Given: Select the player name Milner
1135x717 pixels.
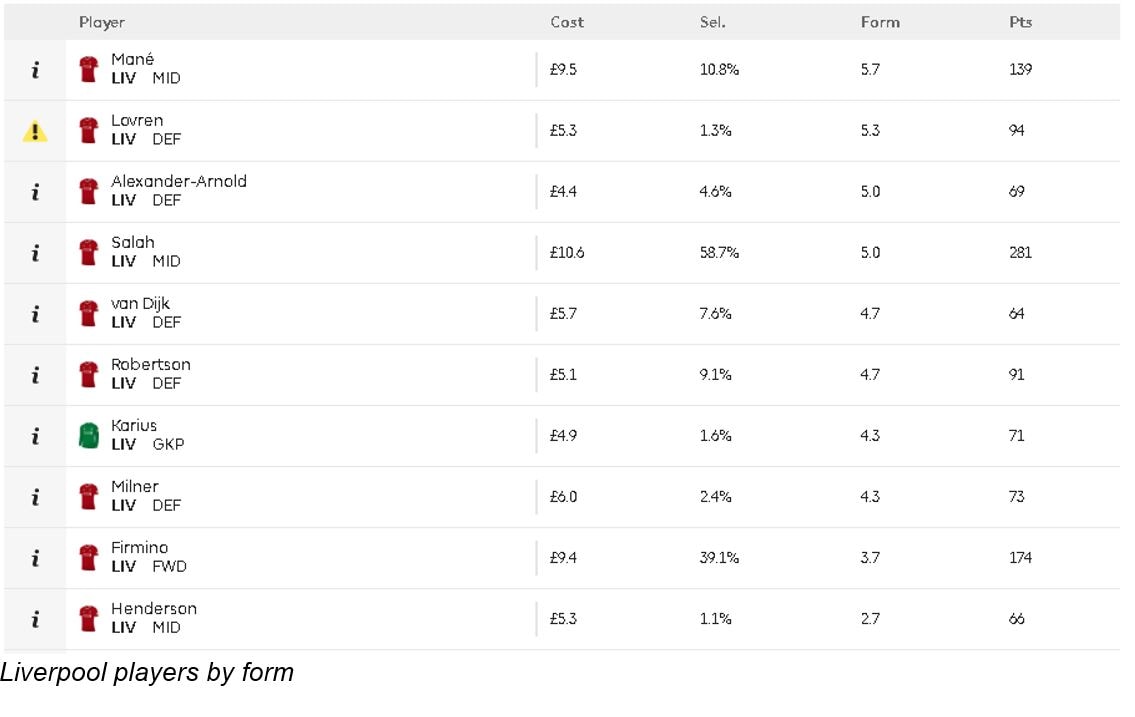Looking at the screenshot, I should pyautogui.click(x=135, y=486).
